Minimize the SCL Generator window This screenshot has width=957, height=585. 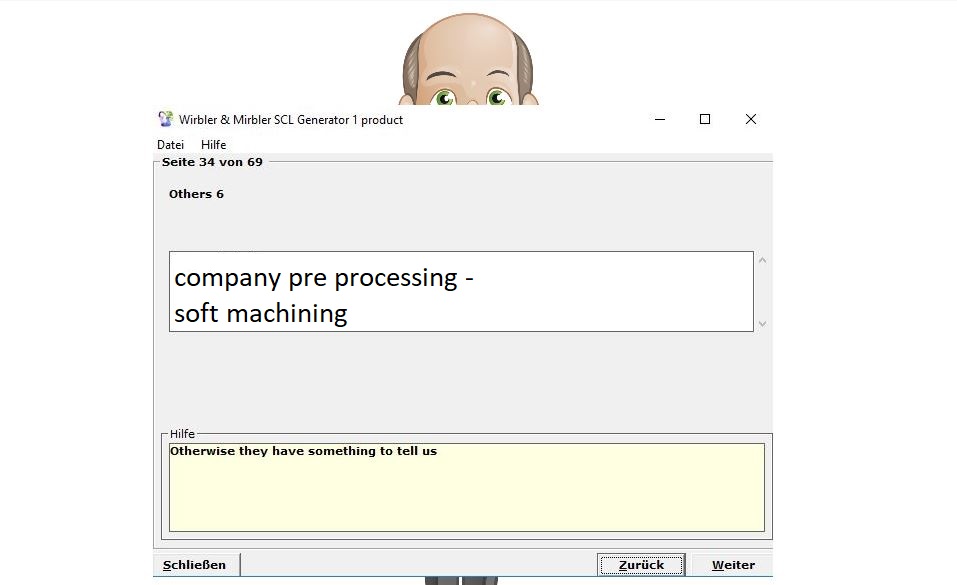point(660,119)
